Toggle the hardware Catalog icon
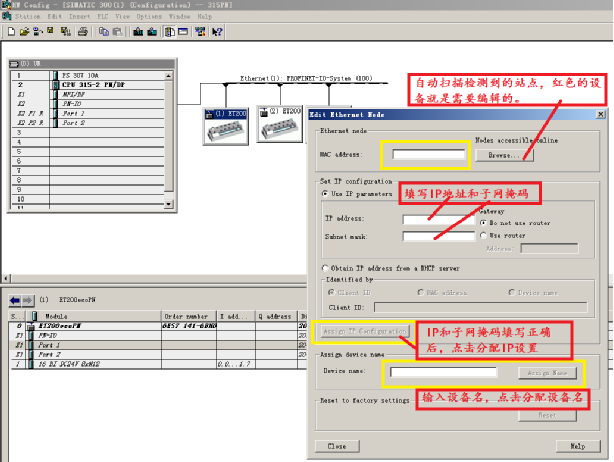This screenshot has height=462, width=614. pyautogui.click(x=170, y=31)
